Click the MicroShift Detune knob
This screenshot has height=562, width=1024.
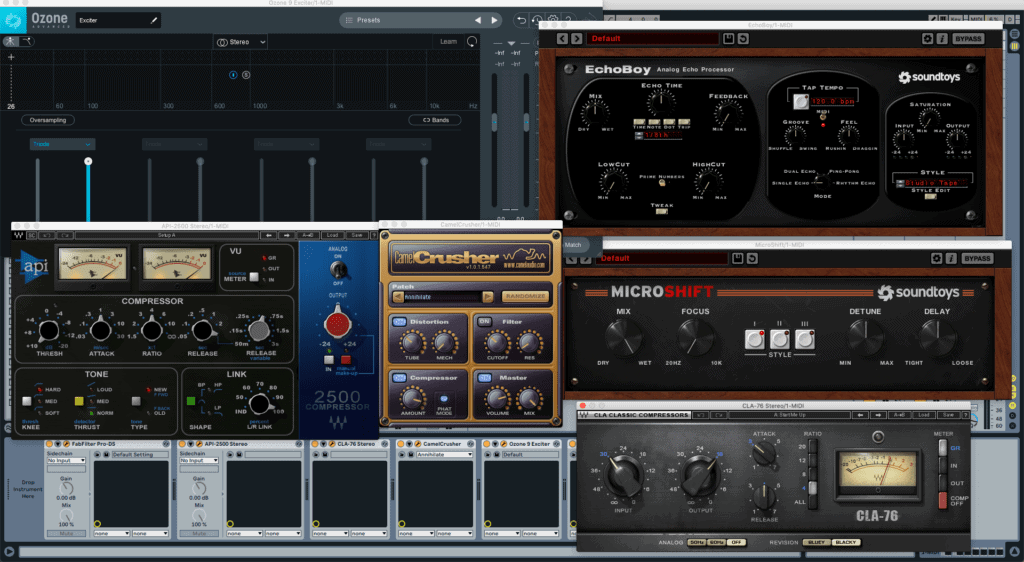click(x=866, y=337)
